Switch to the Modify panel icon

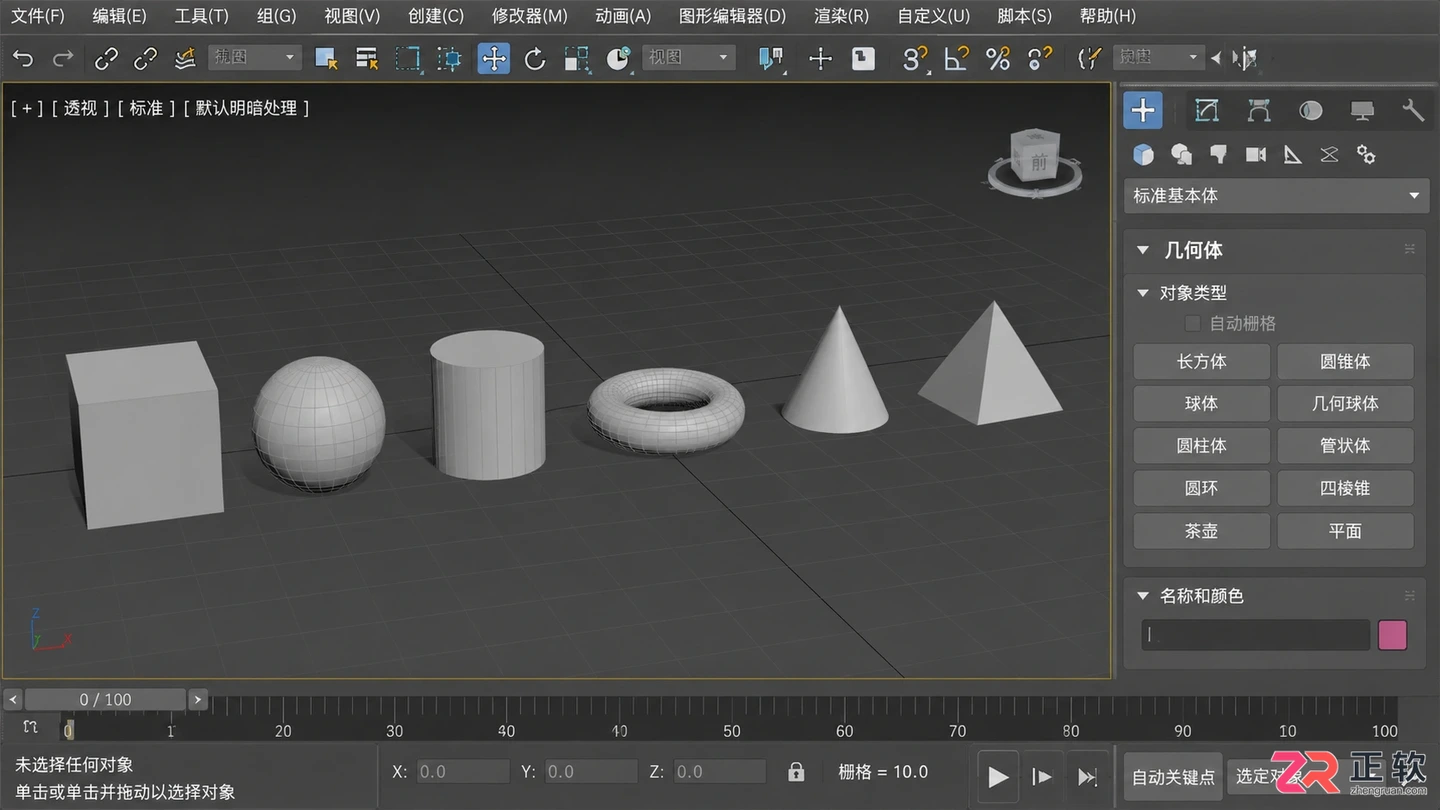click(1207, 110)
